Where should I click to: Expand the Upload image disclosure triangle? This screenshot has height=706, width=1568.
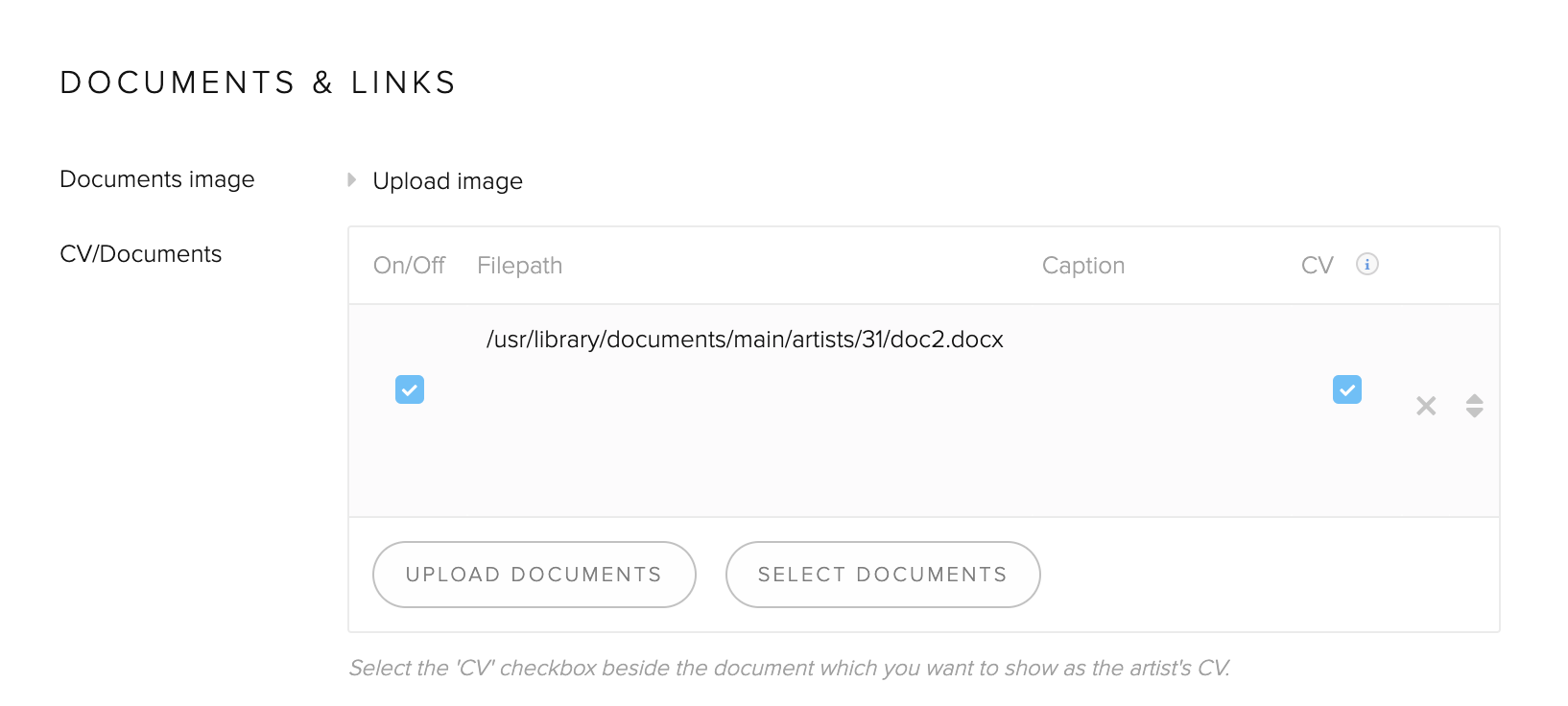(x=352, y=179)
